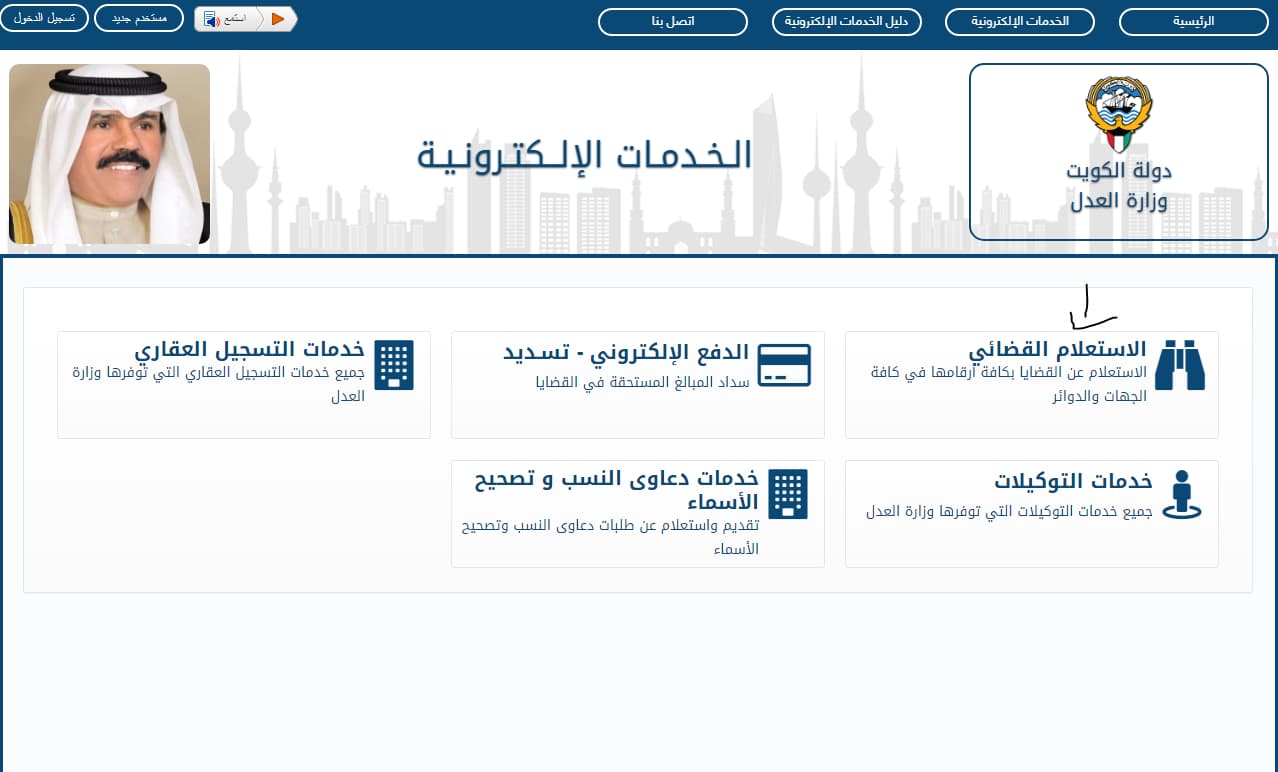Open the خدمات التوكيلات heading

(1073, 481)
